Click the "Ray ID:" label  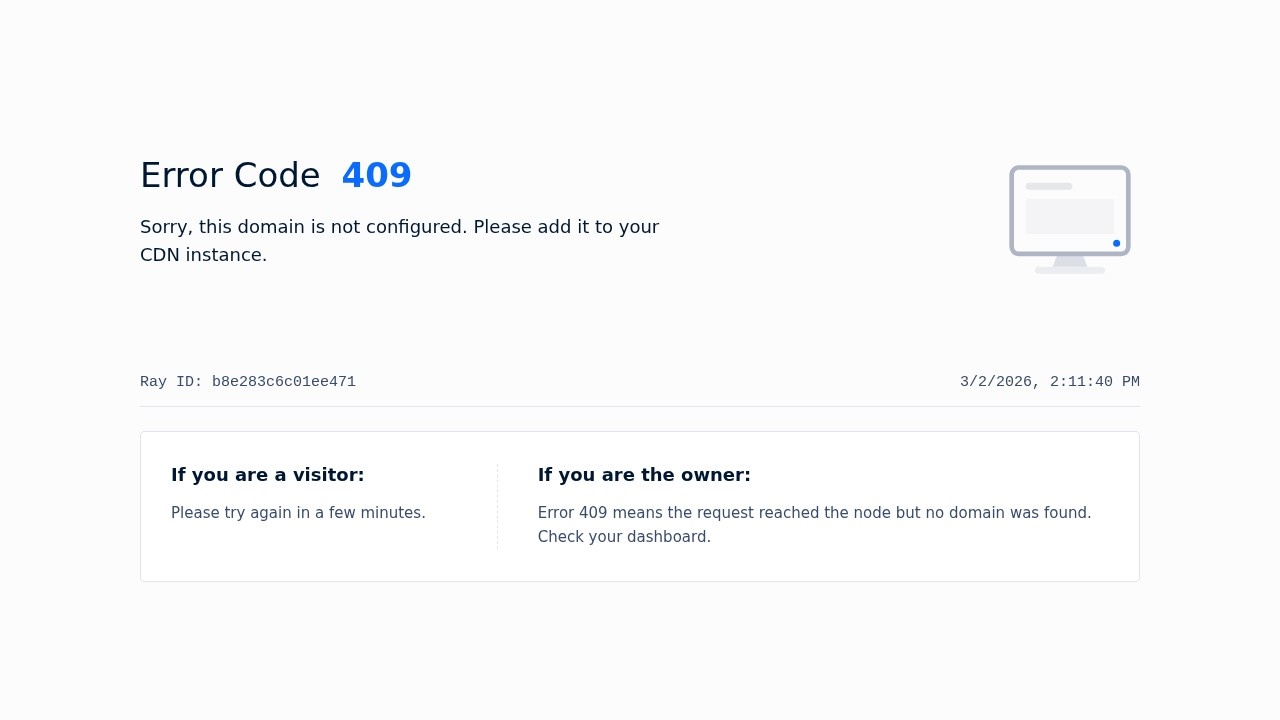171,382
